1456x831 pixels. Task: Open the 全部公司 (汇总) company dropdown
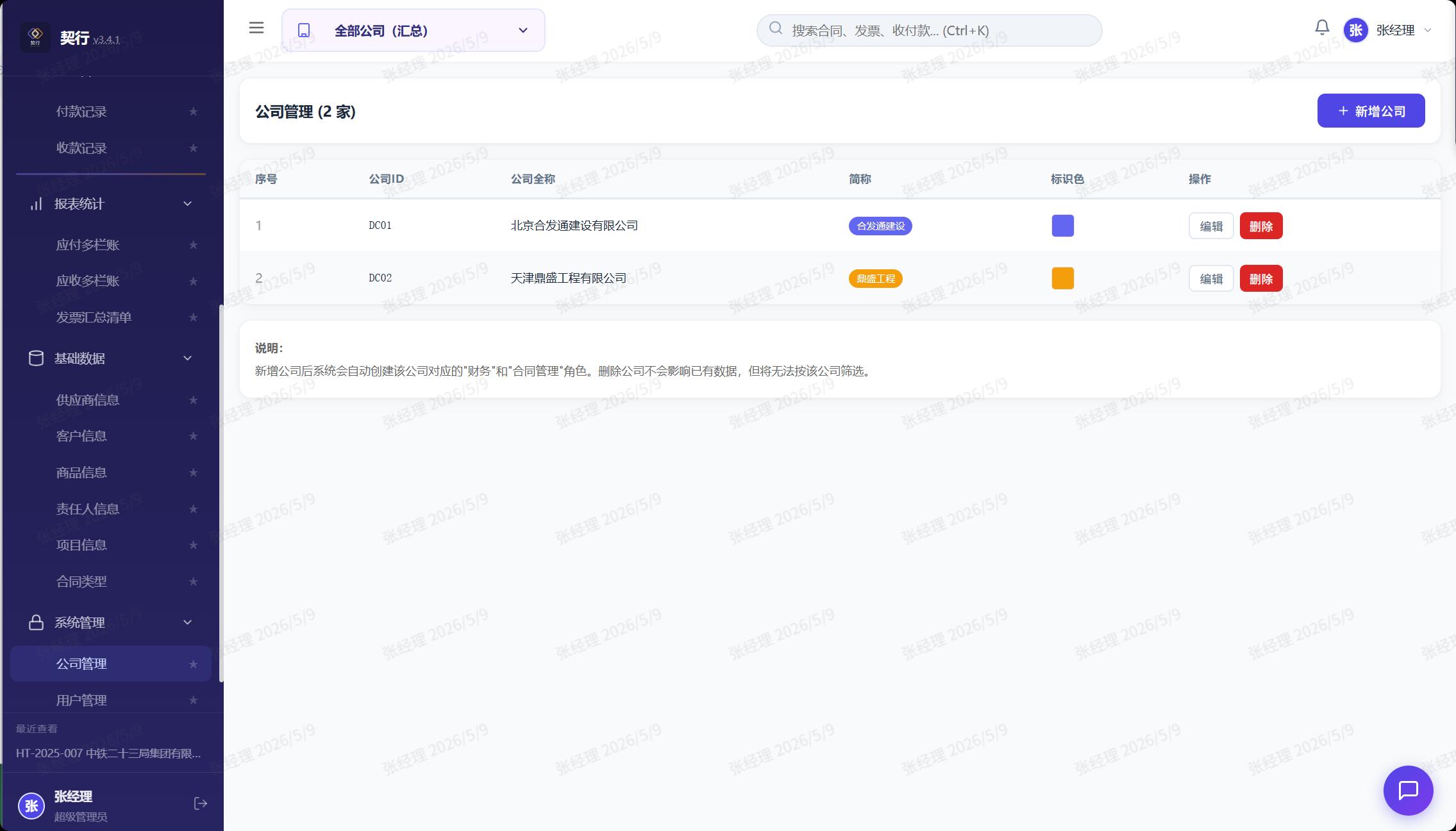click(x=414, y=30)
